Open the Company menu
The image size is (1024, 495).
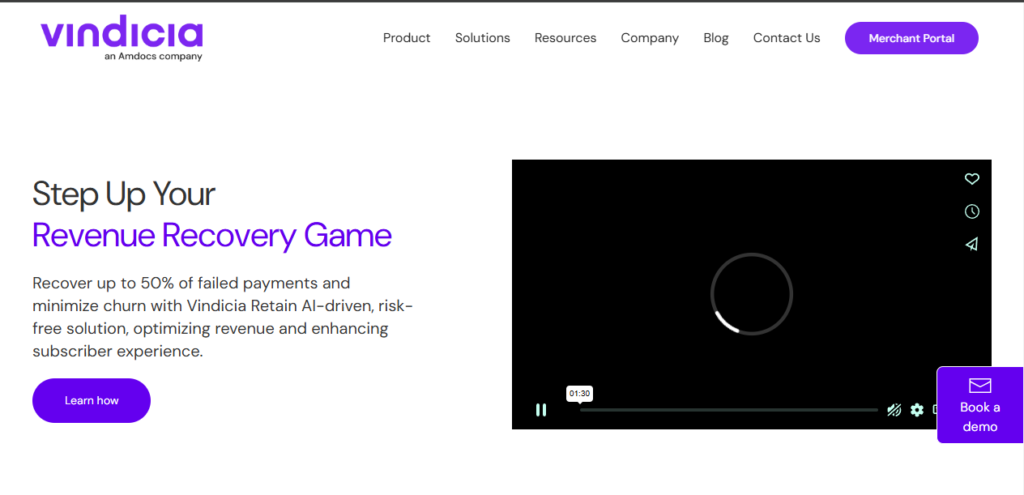tap(650, 38)
